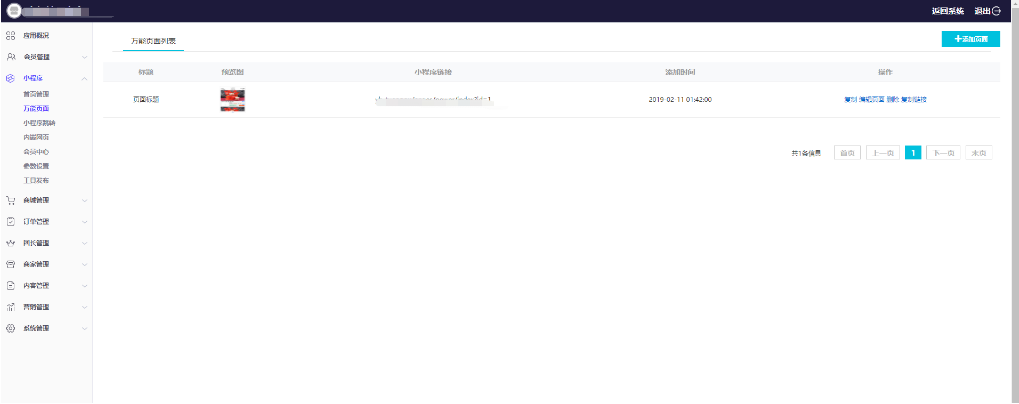Screen dimensions: 1019x404
Task: Go to 首页 first page button
Action: coord(847,153)
